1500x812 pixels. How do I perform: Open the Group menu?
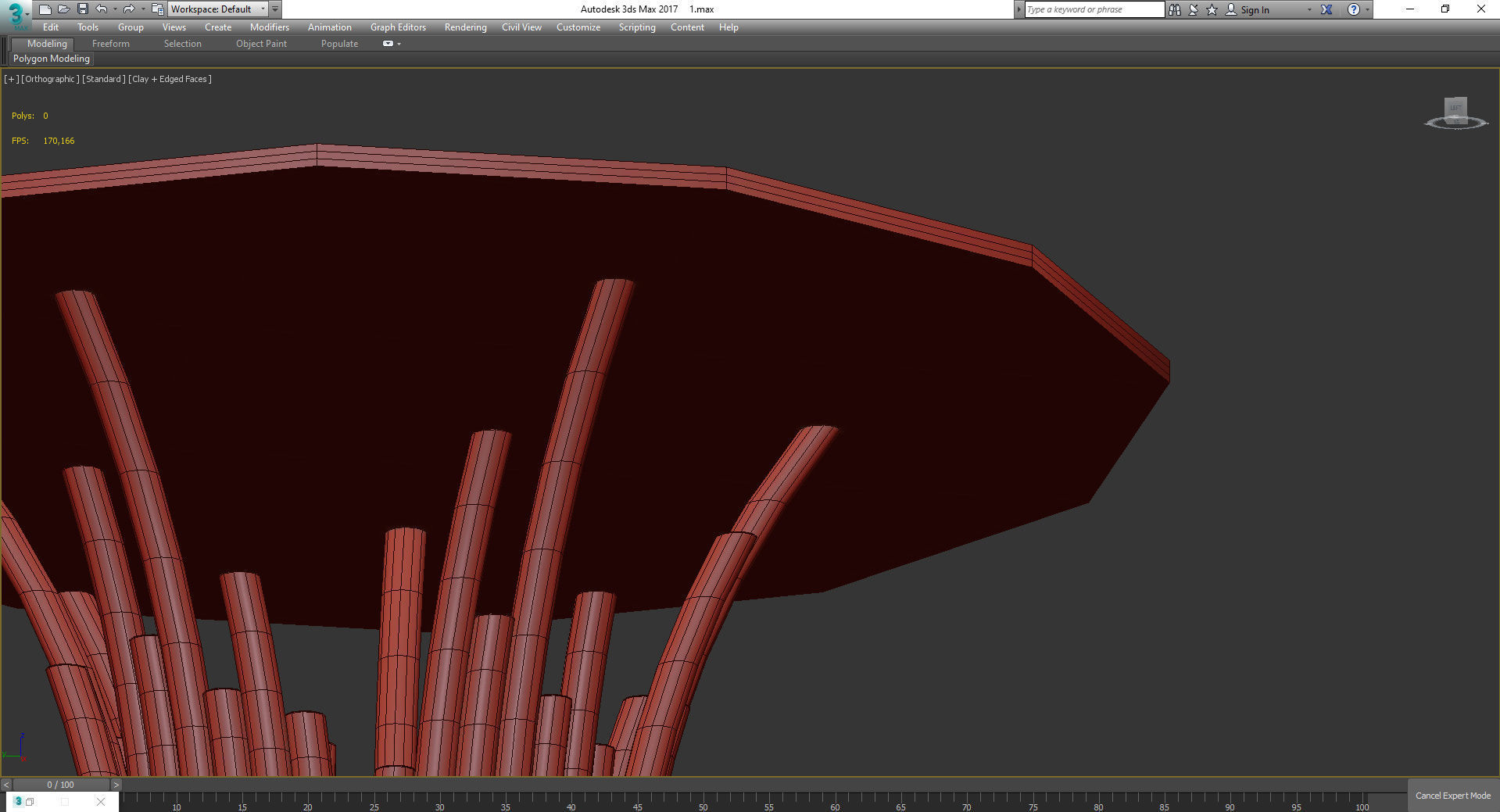tap(131, 27)
